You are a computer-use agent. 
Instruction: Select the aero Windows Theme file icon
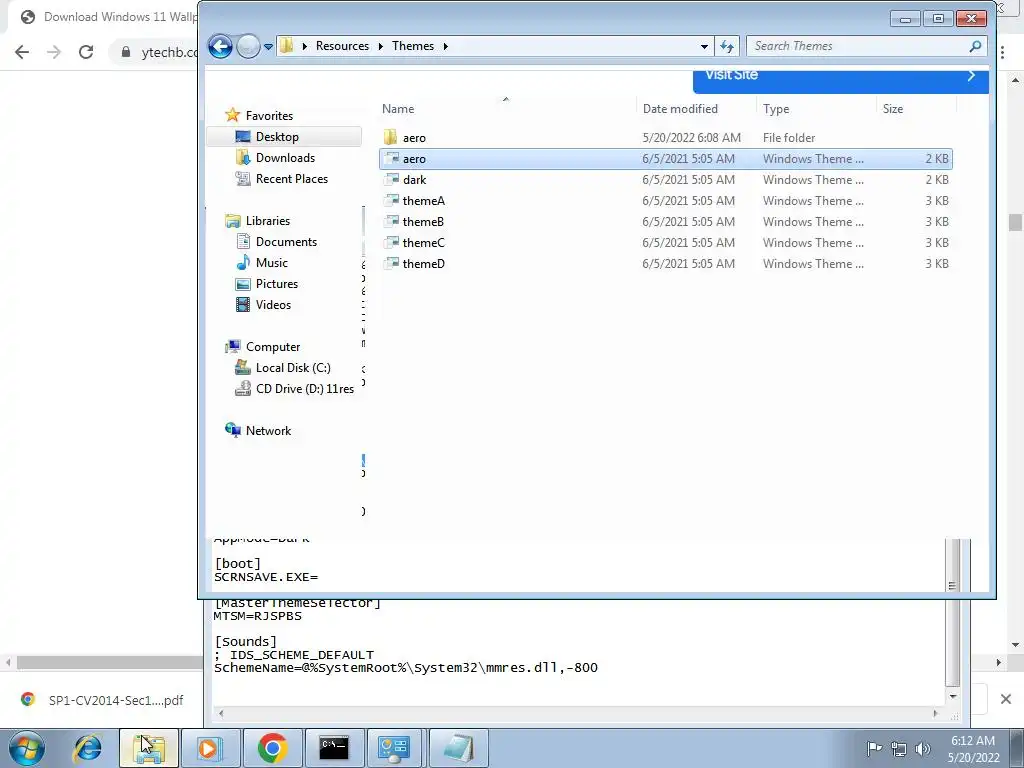(x=391, y=159)
